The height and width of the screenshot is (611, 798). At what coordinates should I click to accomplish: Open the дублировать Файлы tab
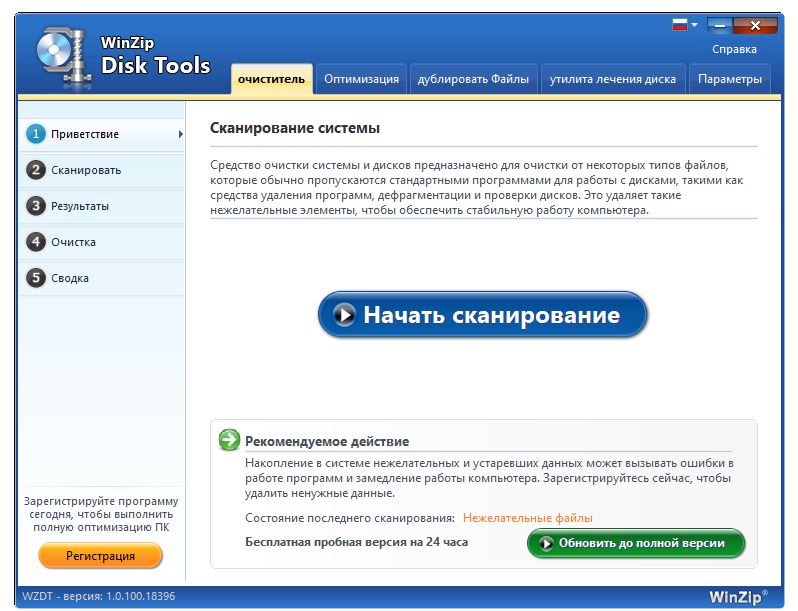click(x=473, y=79)
